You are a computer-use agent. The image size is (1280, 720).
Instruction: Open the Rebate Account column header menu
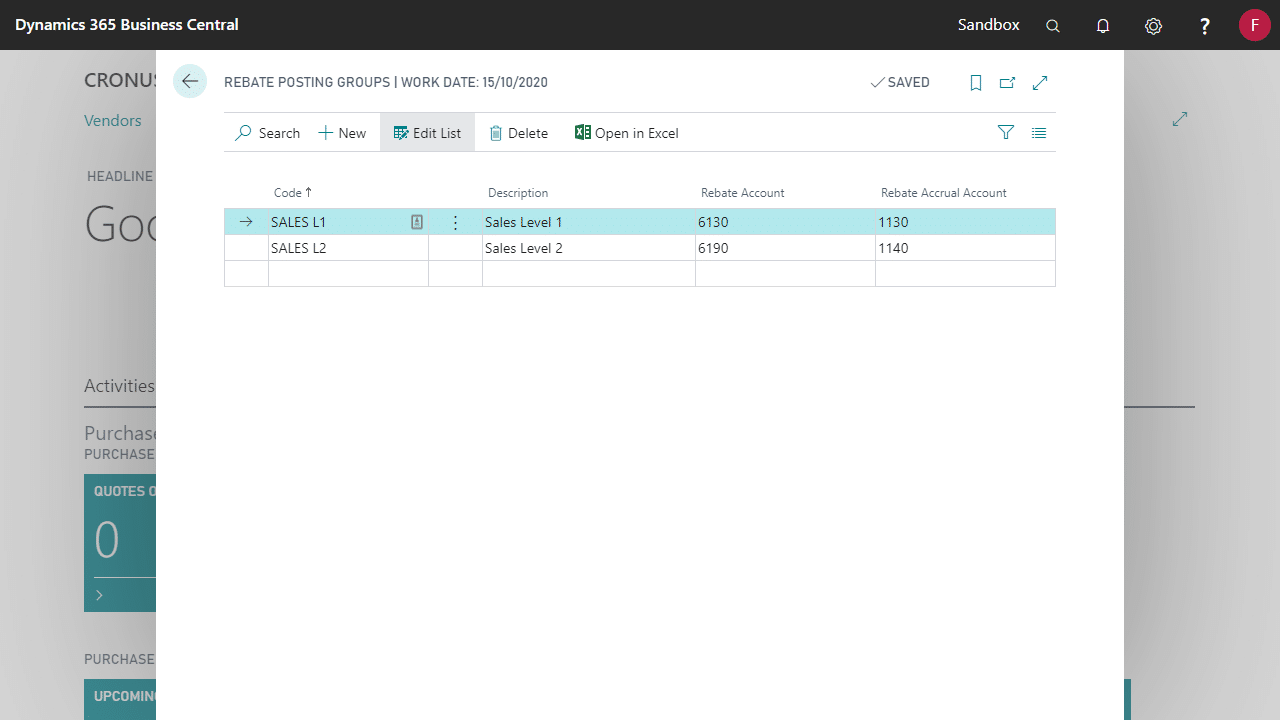(742, 193)
